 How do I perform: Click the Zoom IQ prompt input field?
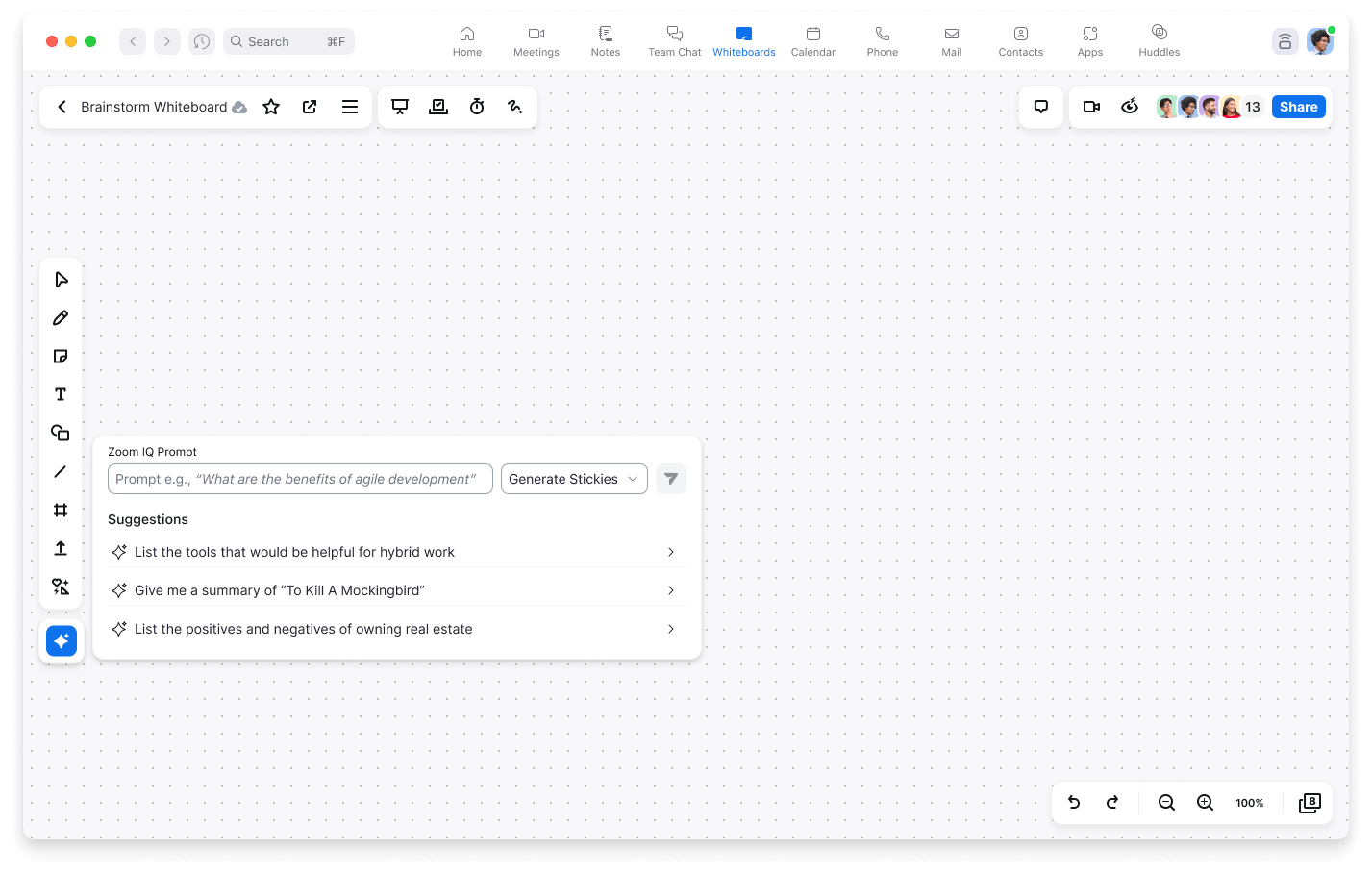[300, 479]
